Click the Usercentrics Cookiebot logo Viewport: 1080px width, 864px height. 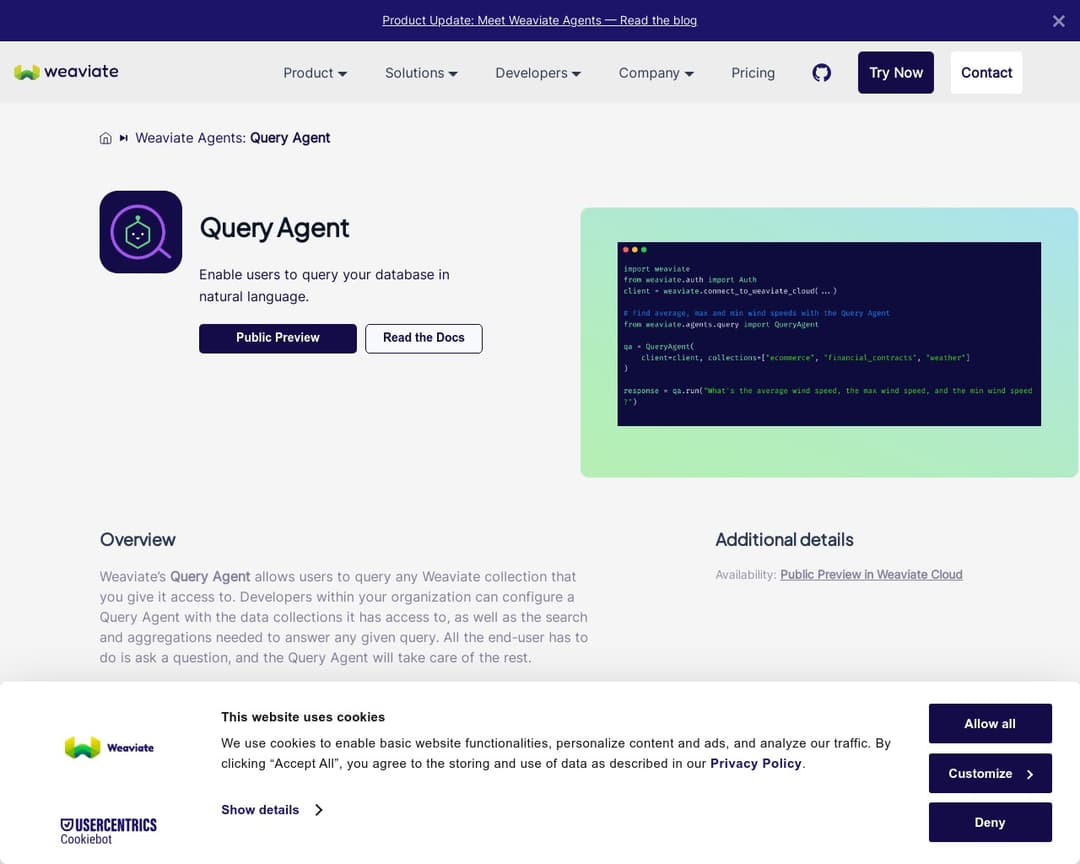(x=108, y=831)
